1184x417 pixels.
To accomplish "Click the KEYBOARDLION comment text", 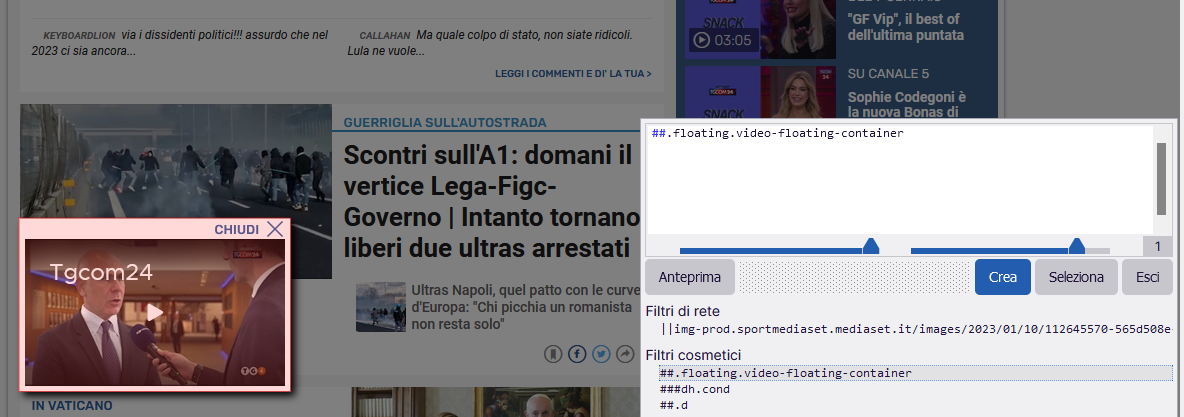I will [180, 43].
